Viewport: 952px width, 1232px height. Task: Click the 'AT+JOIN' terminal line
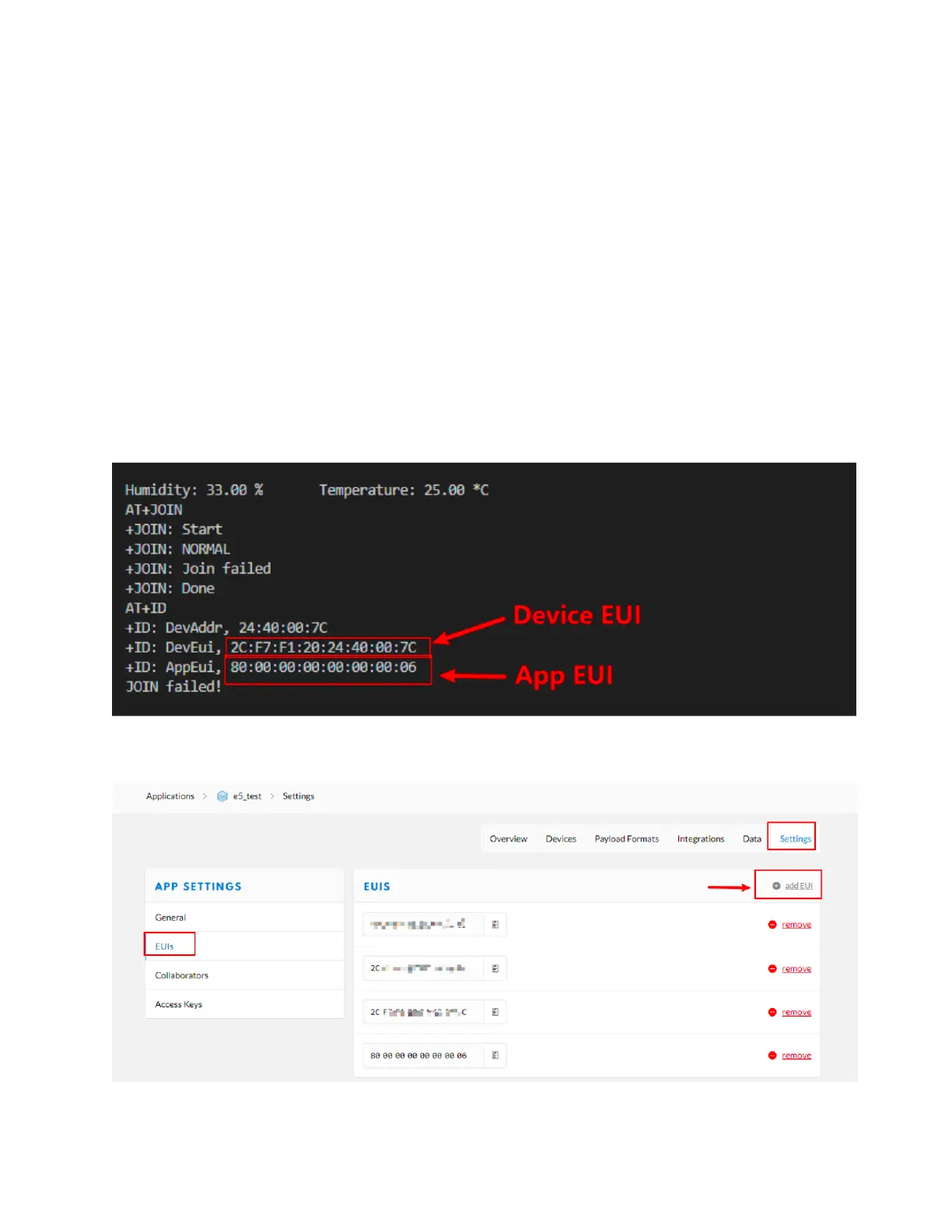pos(154,510)
